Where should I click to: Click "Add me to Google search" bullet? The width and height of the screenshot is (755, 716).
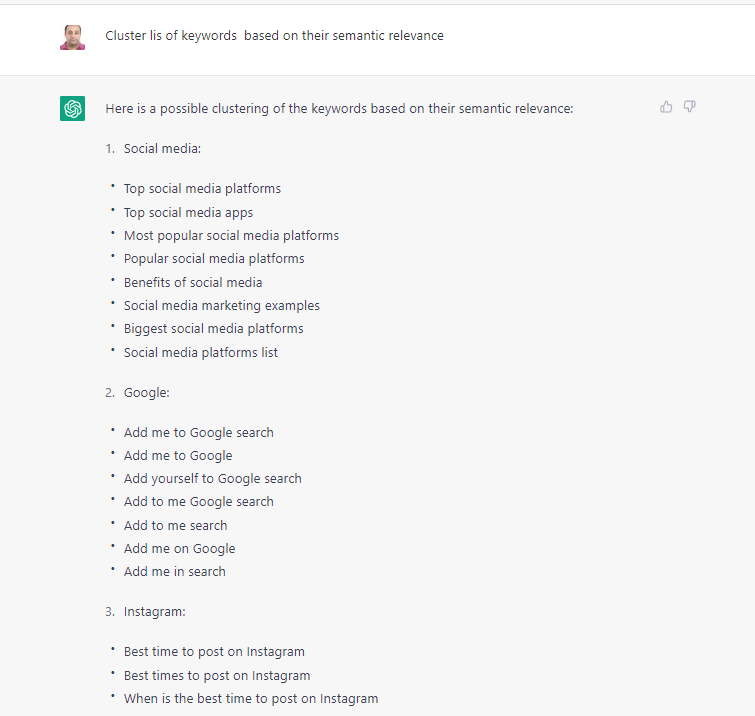tap(198, 433)
